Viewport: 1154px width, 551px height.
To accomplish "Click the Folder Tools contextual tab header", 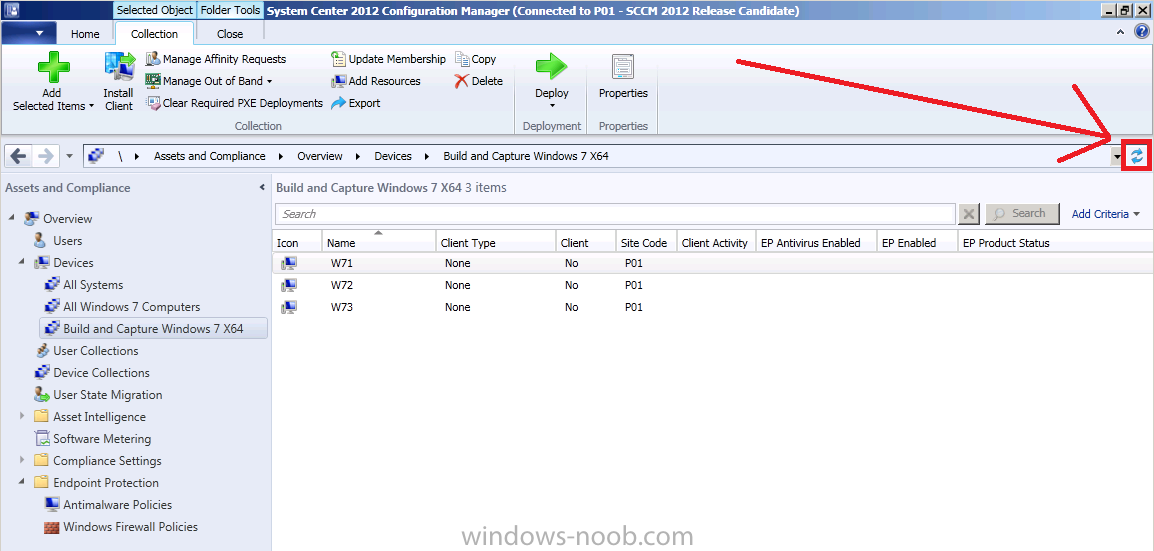I will [x=229, y=10].
